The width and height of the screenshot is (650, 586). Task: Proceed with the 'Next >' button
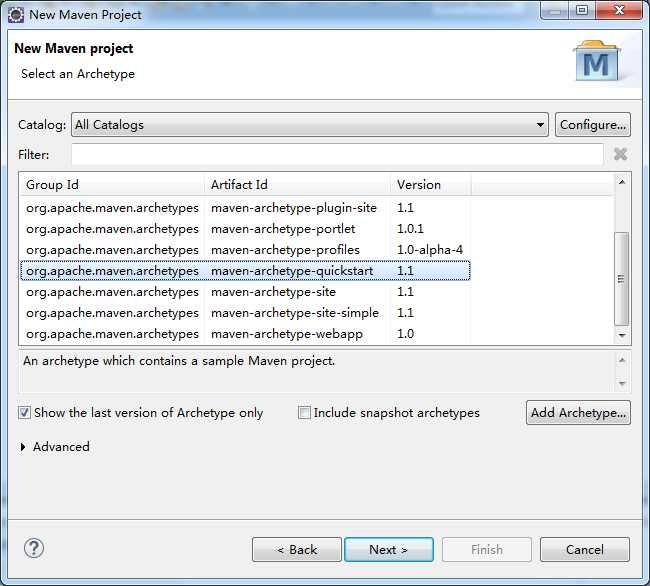[389, 550]
